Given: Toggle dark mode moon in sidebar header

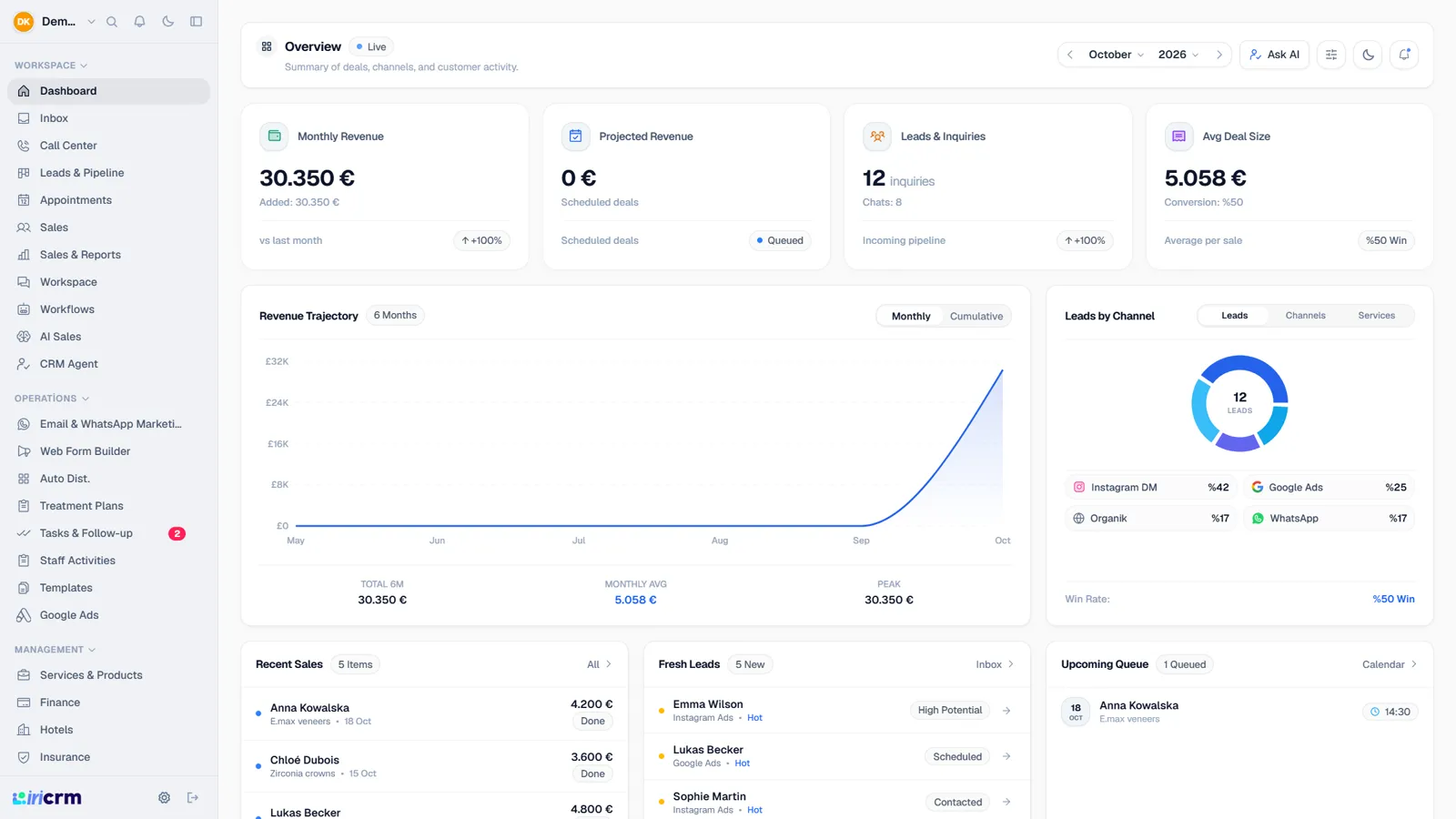Looking at the screenshot, I should tap(167, 21).
